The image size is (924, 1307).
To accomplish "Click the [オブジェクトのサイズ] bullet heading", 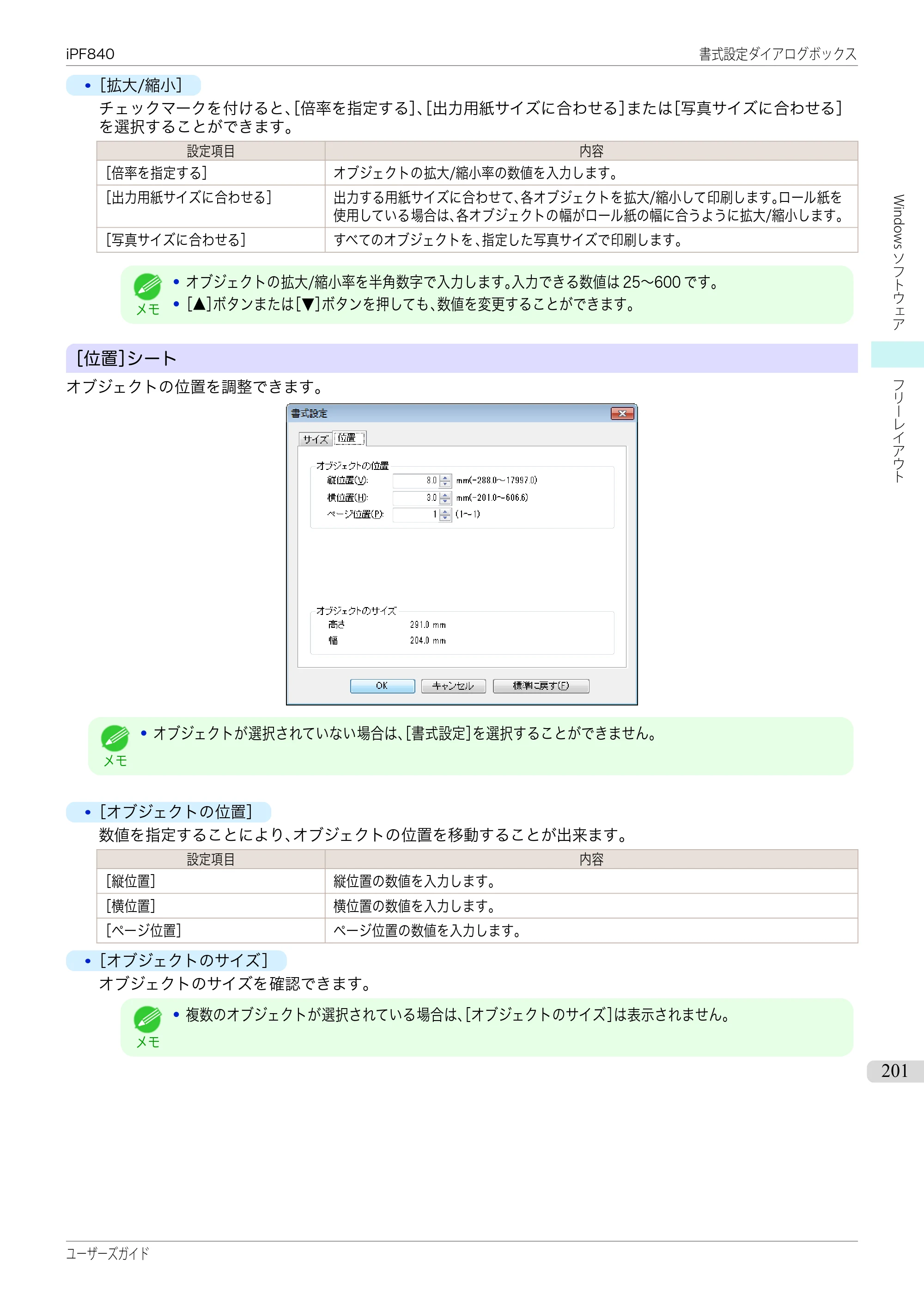I will point(183,960).
